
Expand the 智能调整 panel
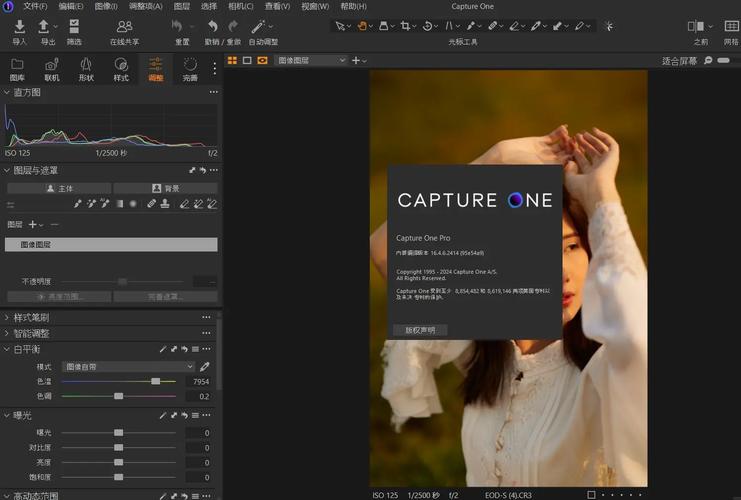pyautogui.click(x=7, y=333)
